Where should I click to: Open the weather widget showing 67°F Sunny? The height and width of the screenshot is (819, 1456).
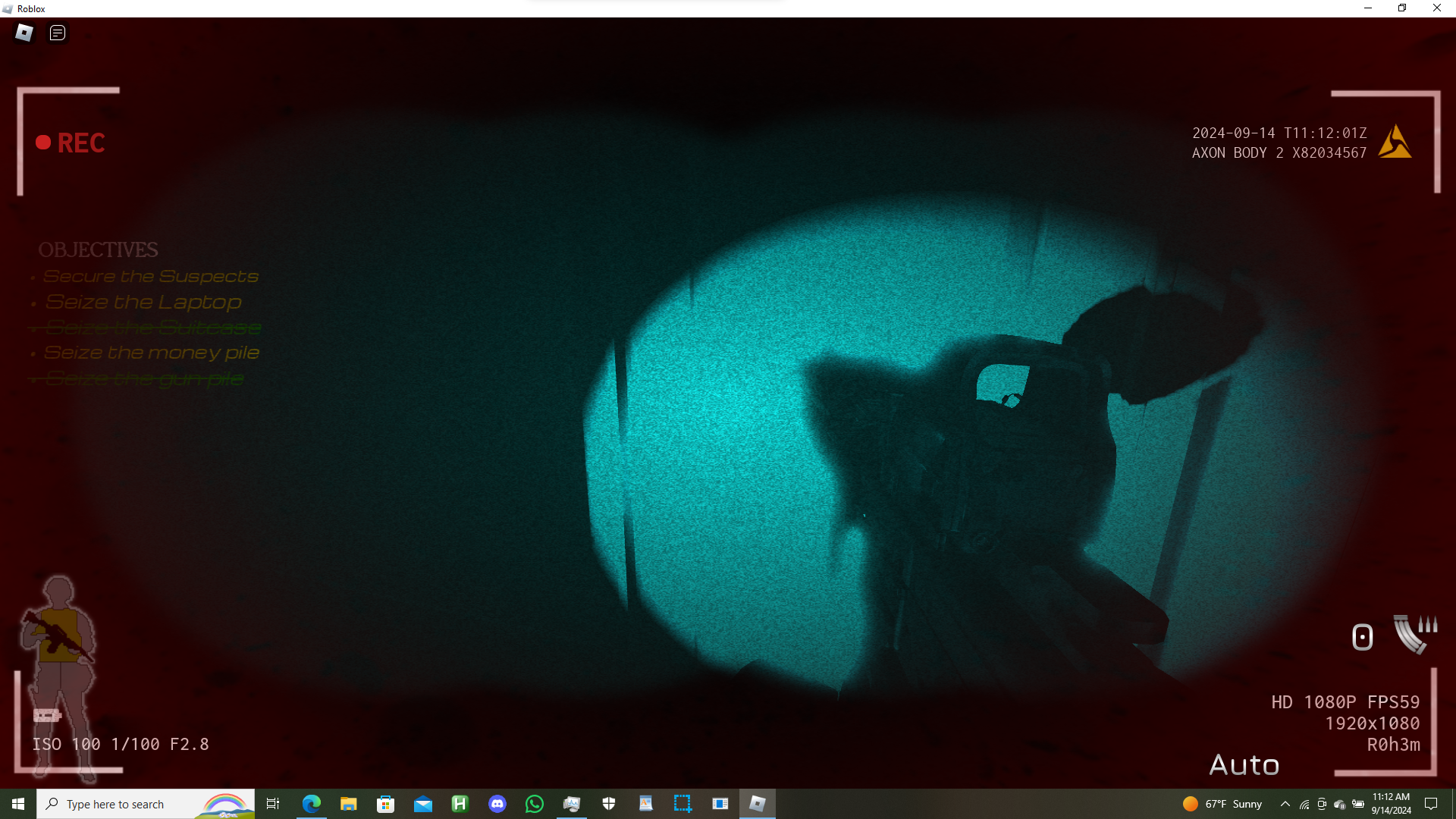coord(1222,804)
